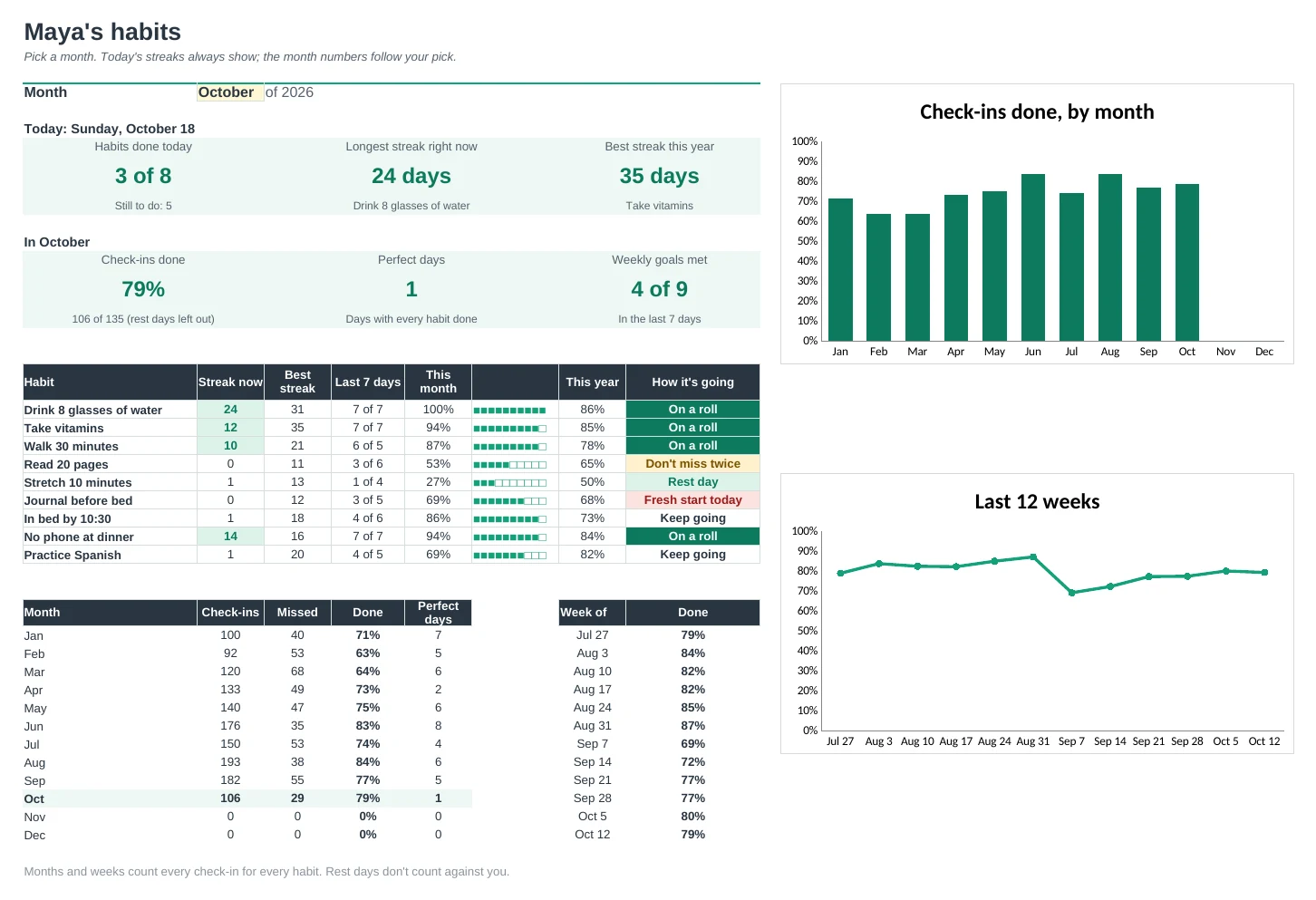Viewport: 1316px width, 900px height.
Task: Click the Sep 7 data point on the line chart
Action: tap(1071, 593)
